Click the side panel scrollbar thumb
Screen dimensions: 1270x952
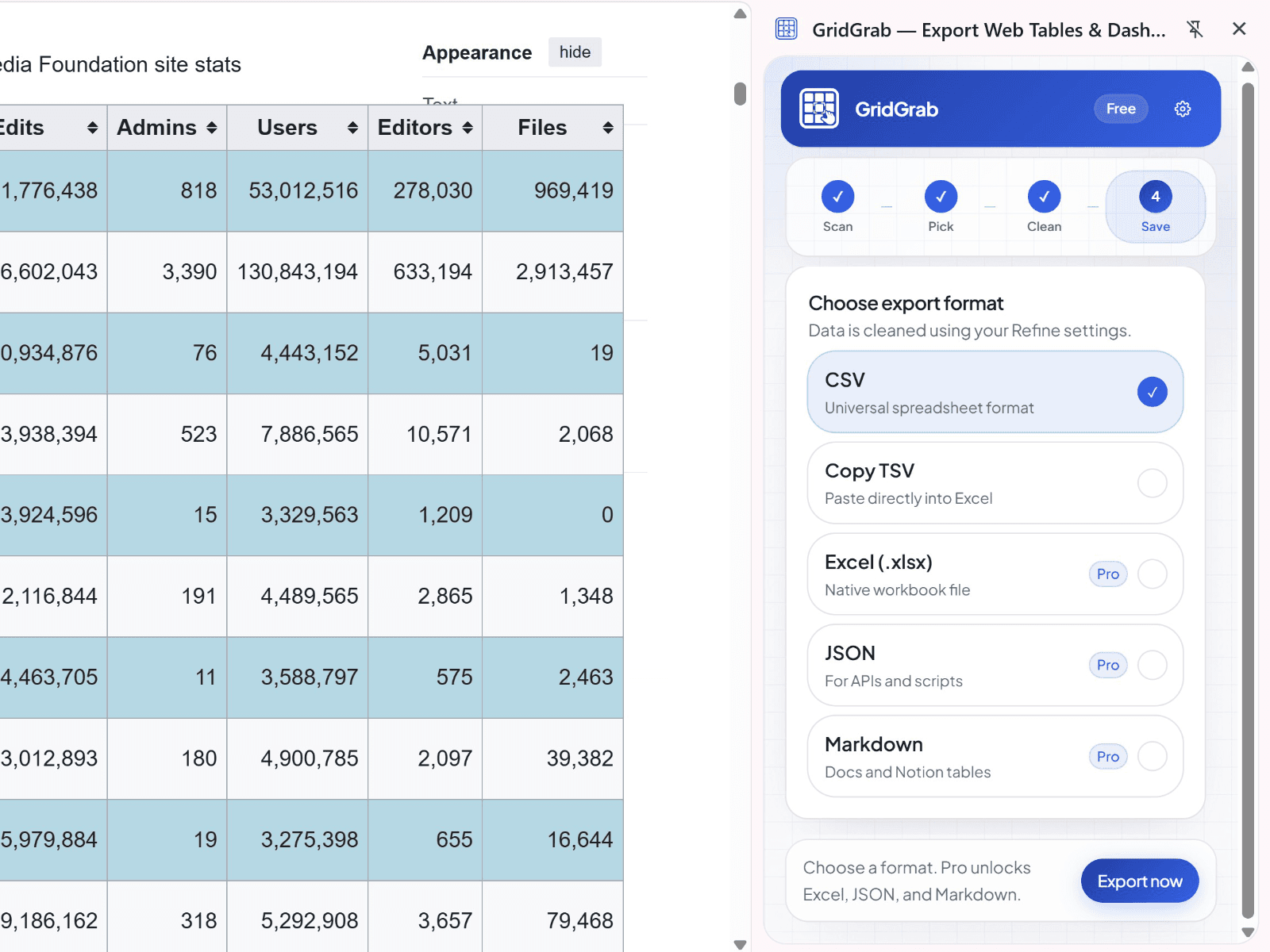1248,500
